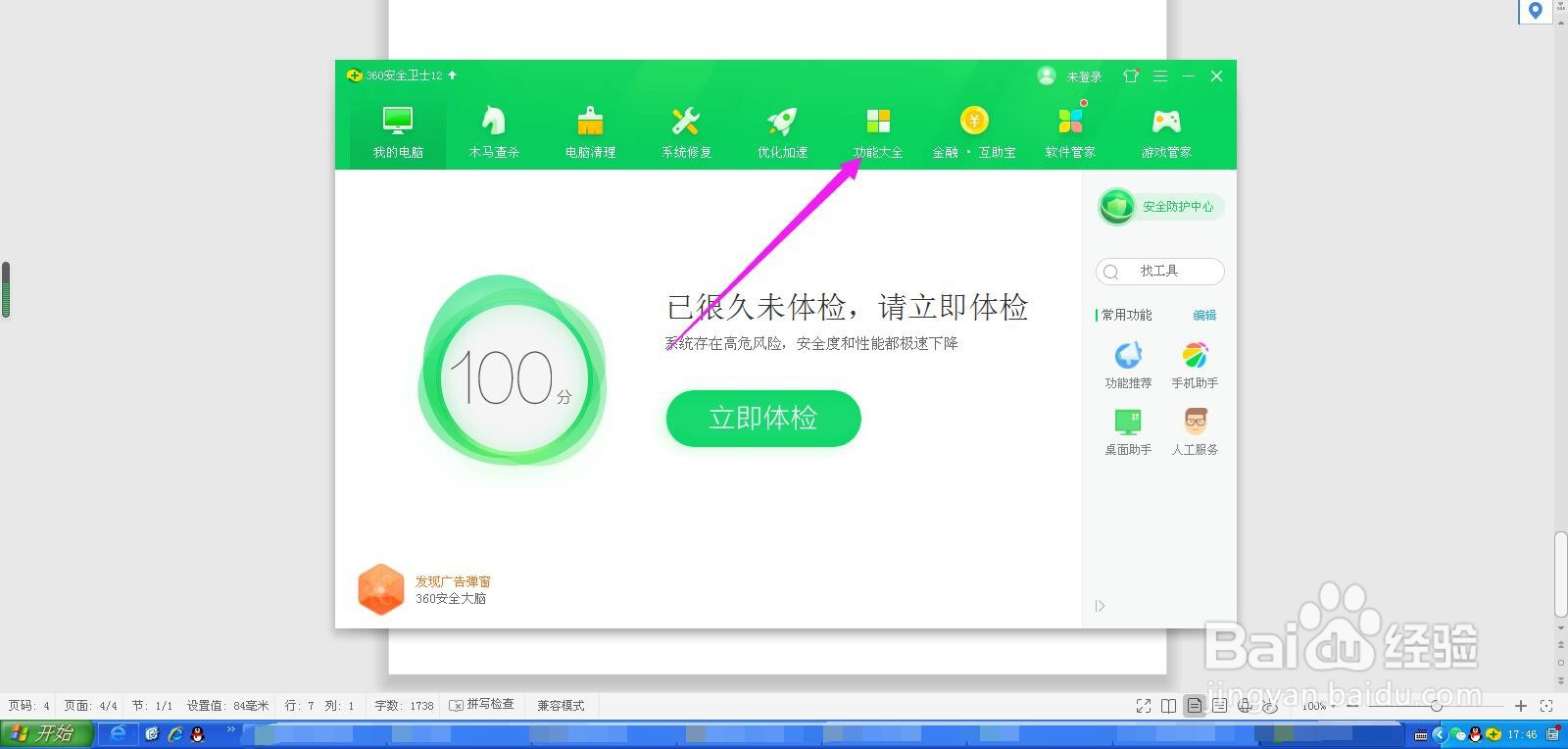Image resolution: width=1568 pixels, height=749 pixels.
Task: Select the 优化加速 optimization tab
Action: [782, 132]
